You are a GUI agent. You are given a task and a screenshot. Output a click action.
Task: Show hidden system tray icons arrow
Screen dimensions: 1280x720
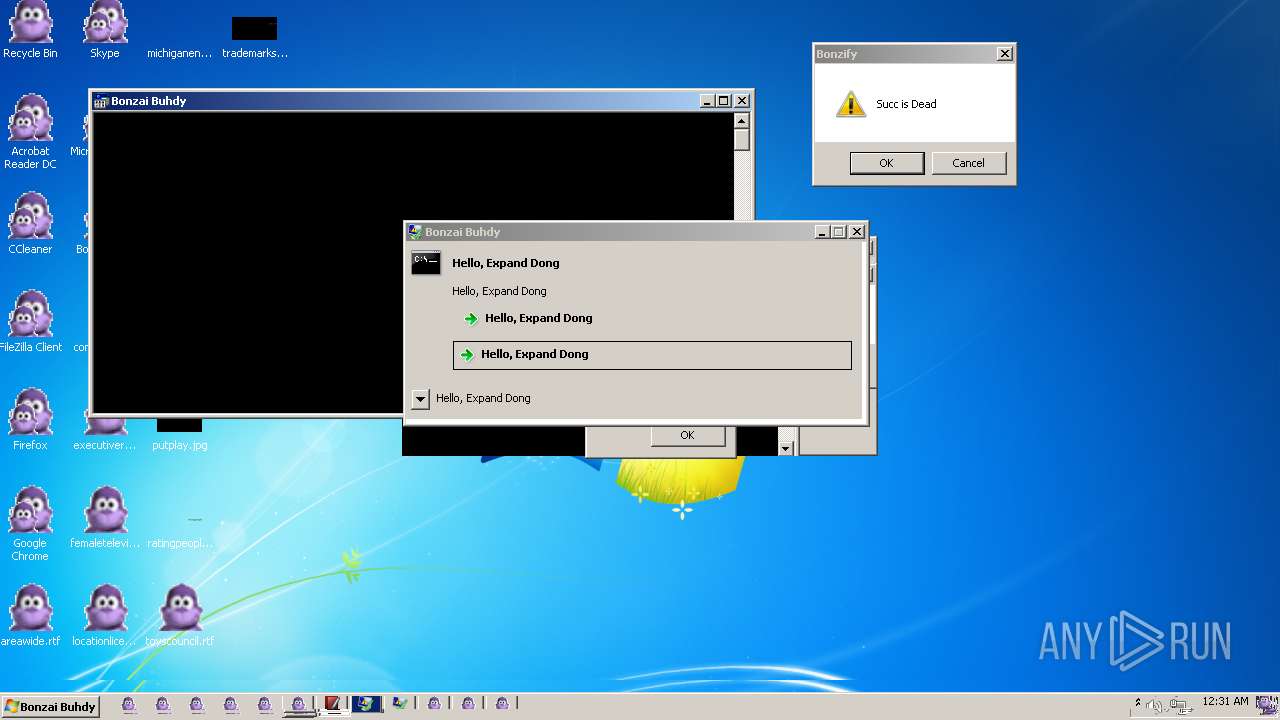(x=1137, y=703)
